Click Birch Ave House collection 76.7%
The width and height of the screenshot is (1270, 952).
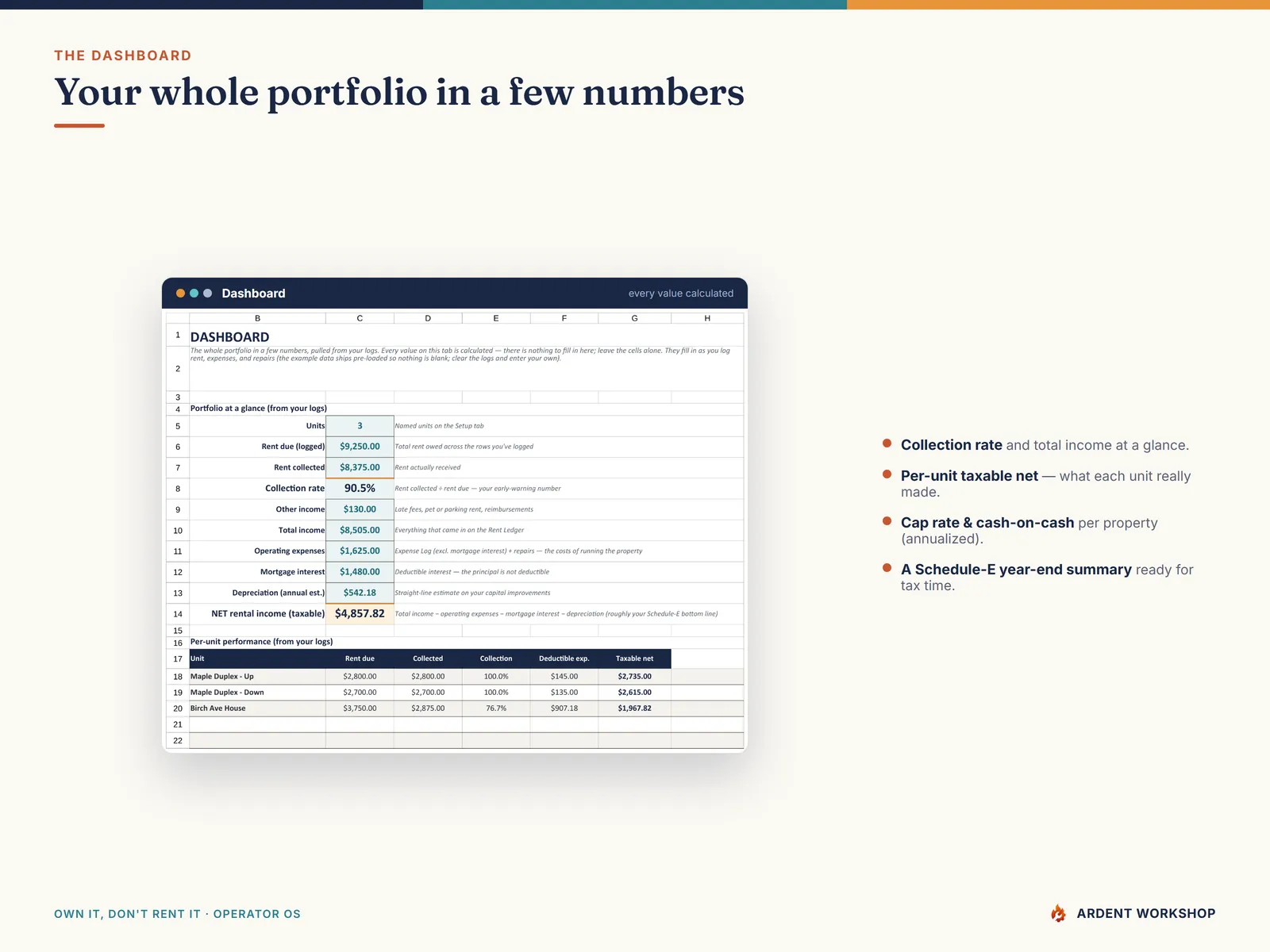coord(496,708)
